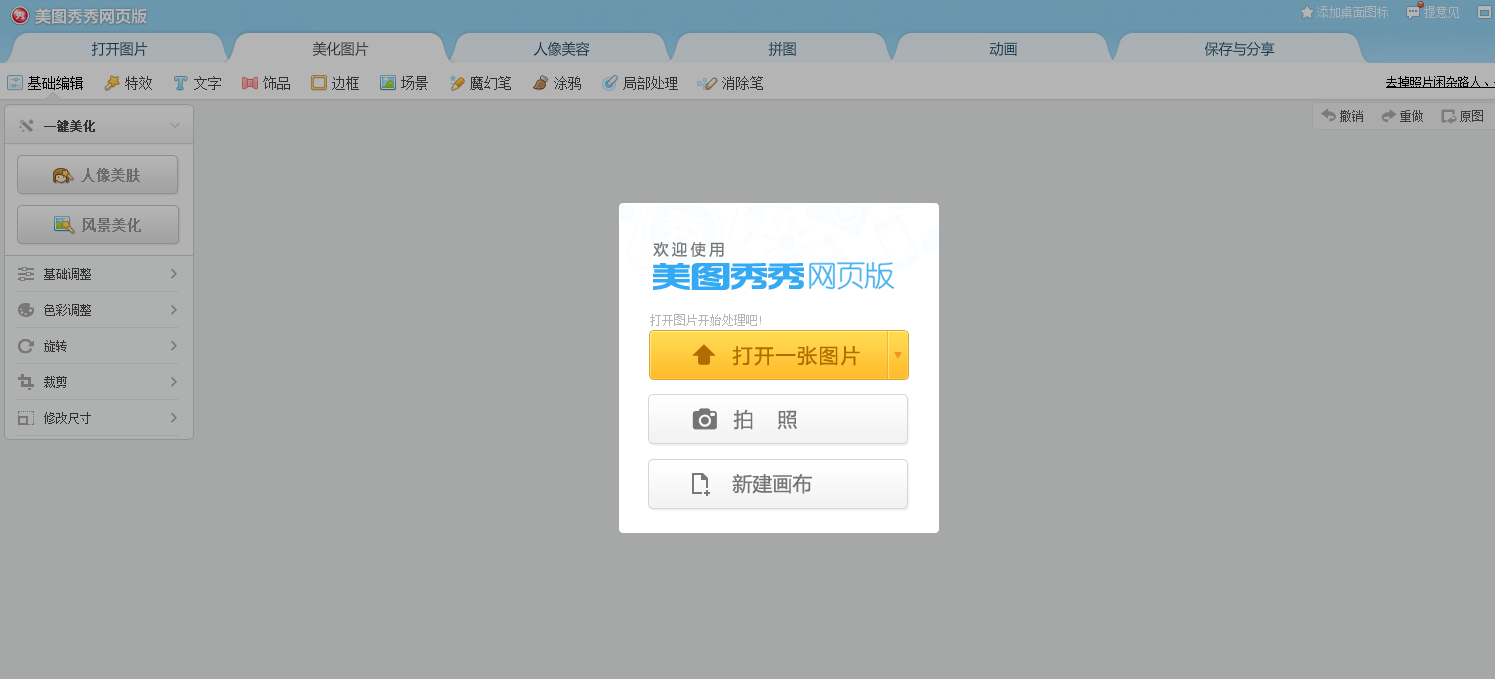Expand the 色彩调整 color adjustment section
Screen dimensions: 1495x679
(x=97, y=309)
